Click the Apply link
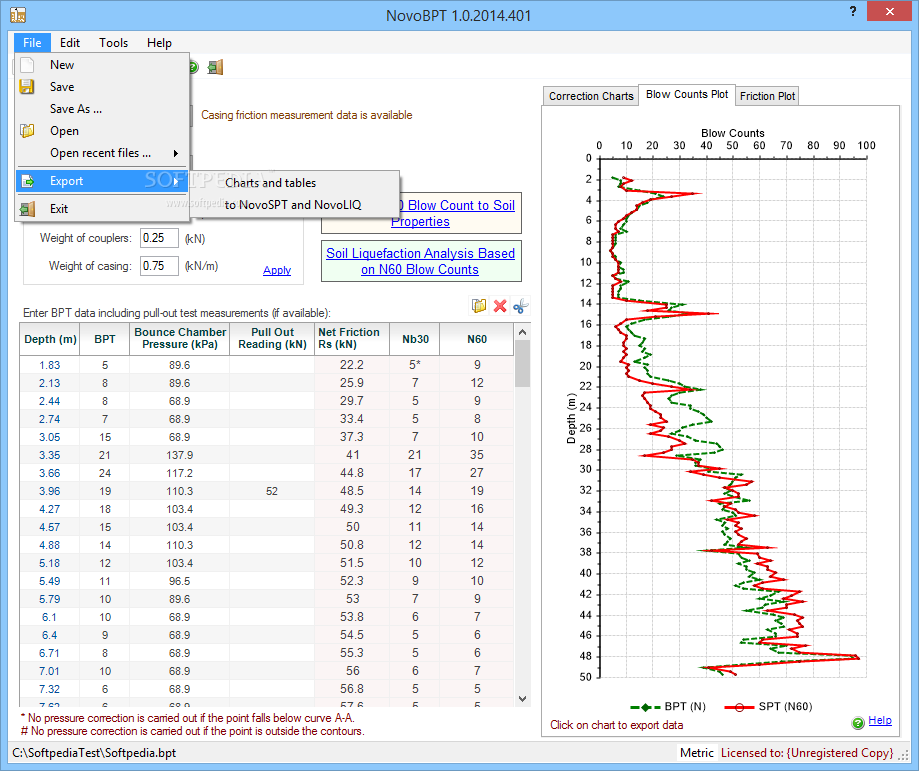Viewport: 919px width, 771px height. pyautogui.click(x=277, y=270)
